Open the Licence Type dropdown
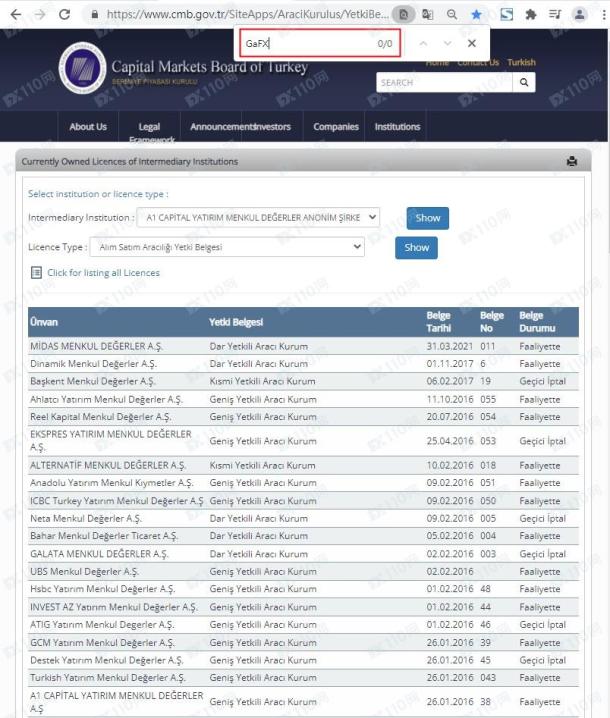This screenshot has width=610, height=718. click(x=227, y=247)
